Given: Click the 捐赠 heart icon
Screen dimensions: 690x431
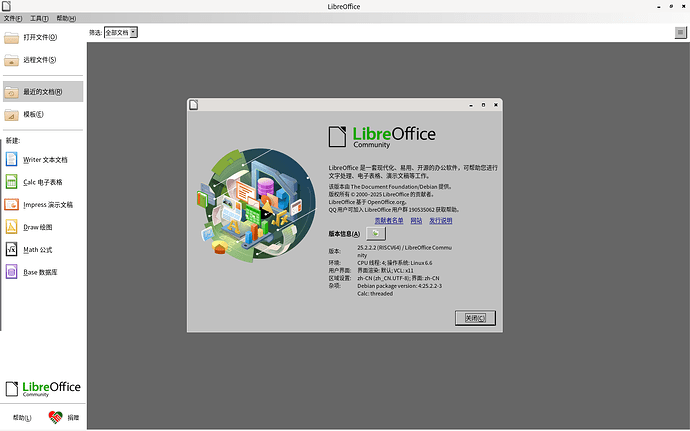Looking at the screenshot, I should [x=55, y=417].
